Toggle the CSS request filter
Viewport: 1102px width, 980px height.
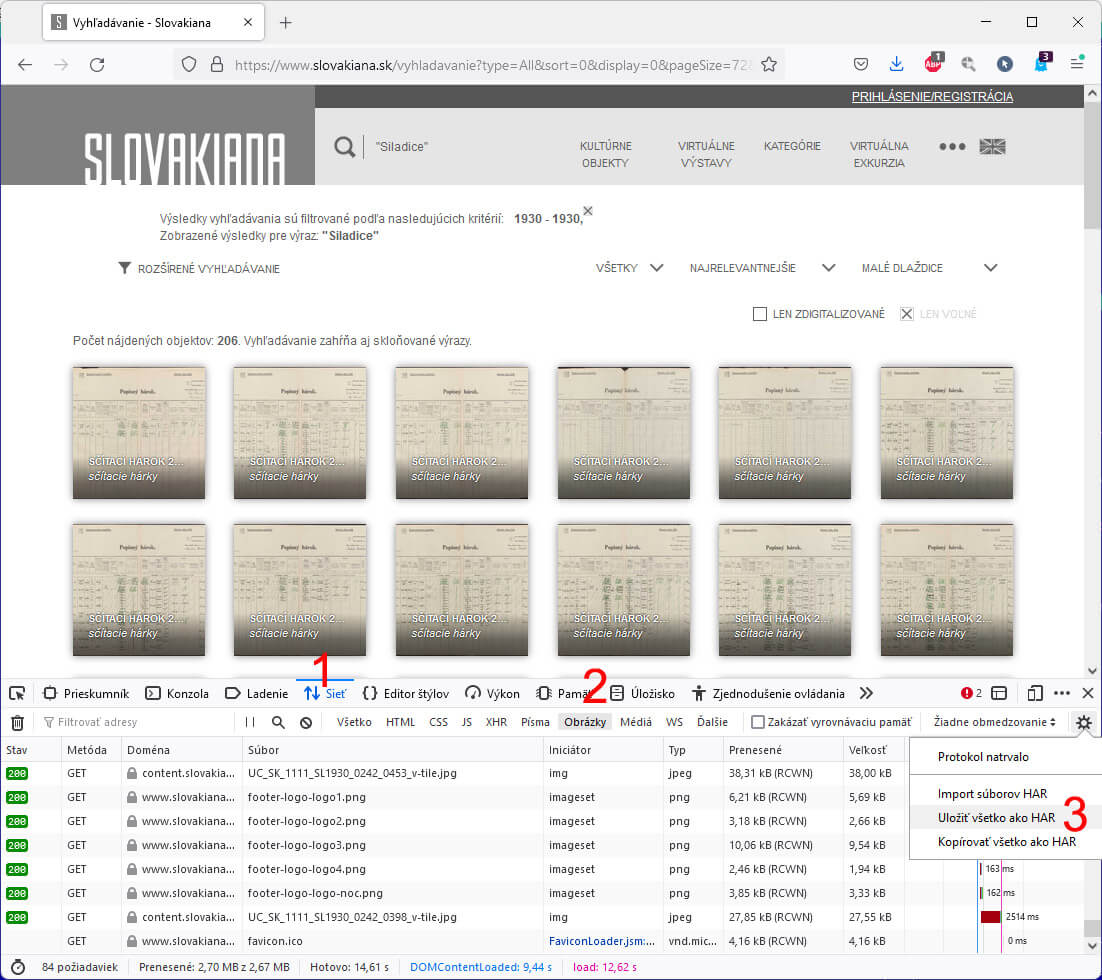[438, 722]
